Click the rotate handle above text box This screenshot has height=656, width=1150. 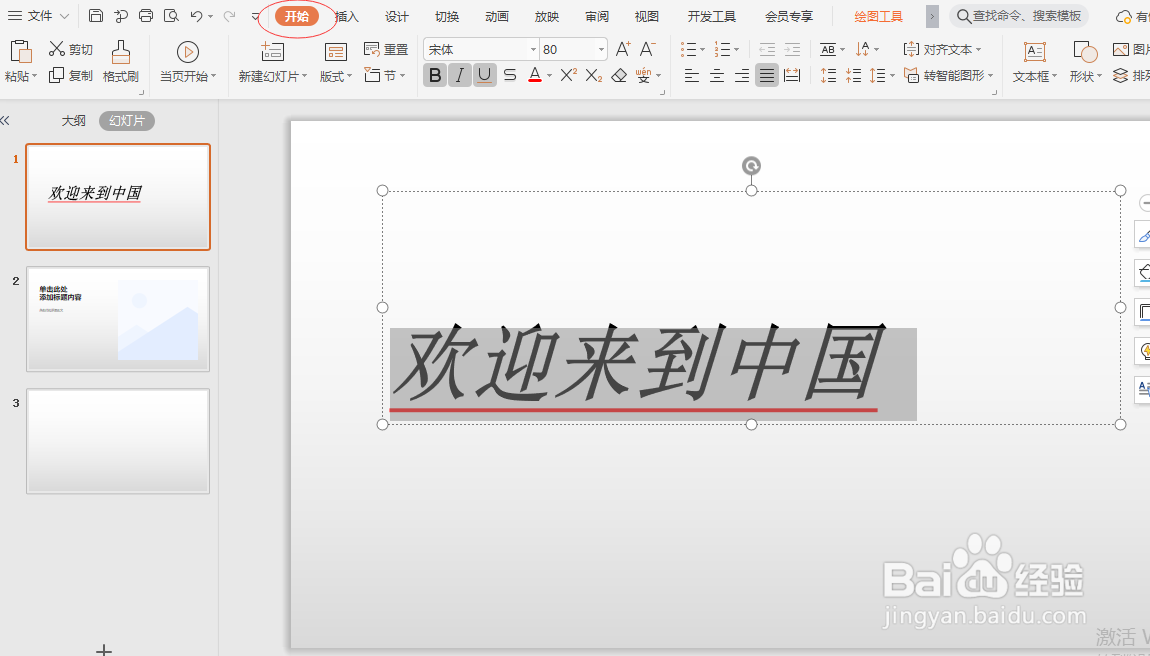point(751,166)
